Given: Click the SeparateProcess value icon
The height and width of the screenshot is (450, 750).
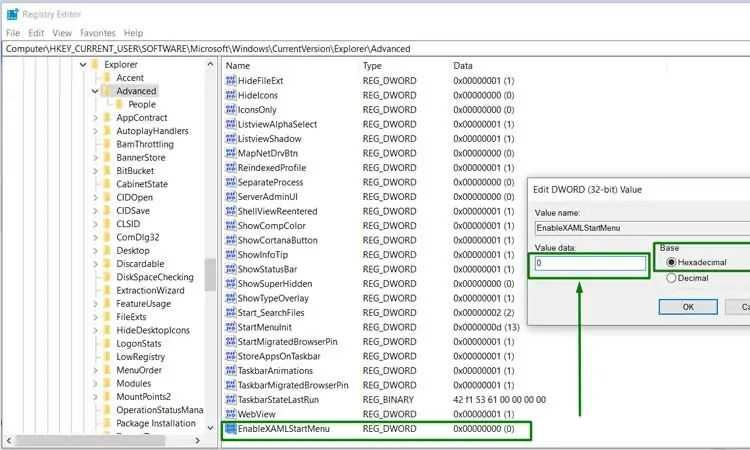Looking at the screenshot, I should [x=231, y=182].
